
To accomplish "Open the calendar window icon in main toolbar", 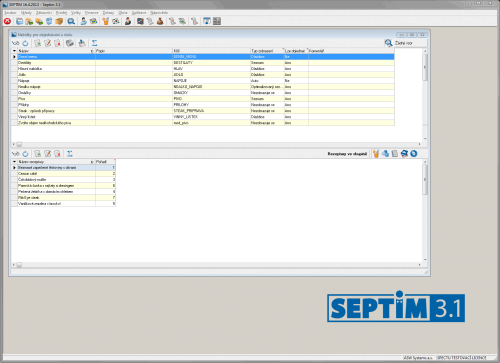I will click(x=207, y=21).
